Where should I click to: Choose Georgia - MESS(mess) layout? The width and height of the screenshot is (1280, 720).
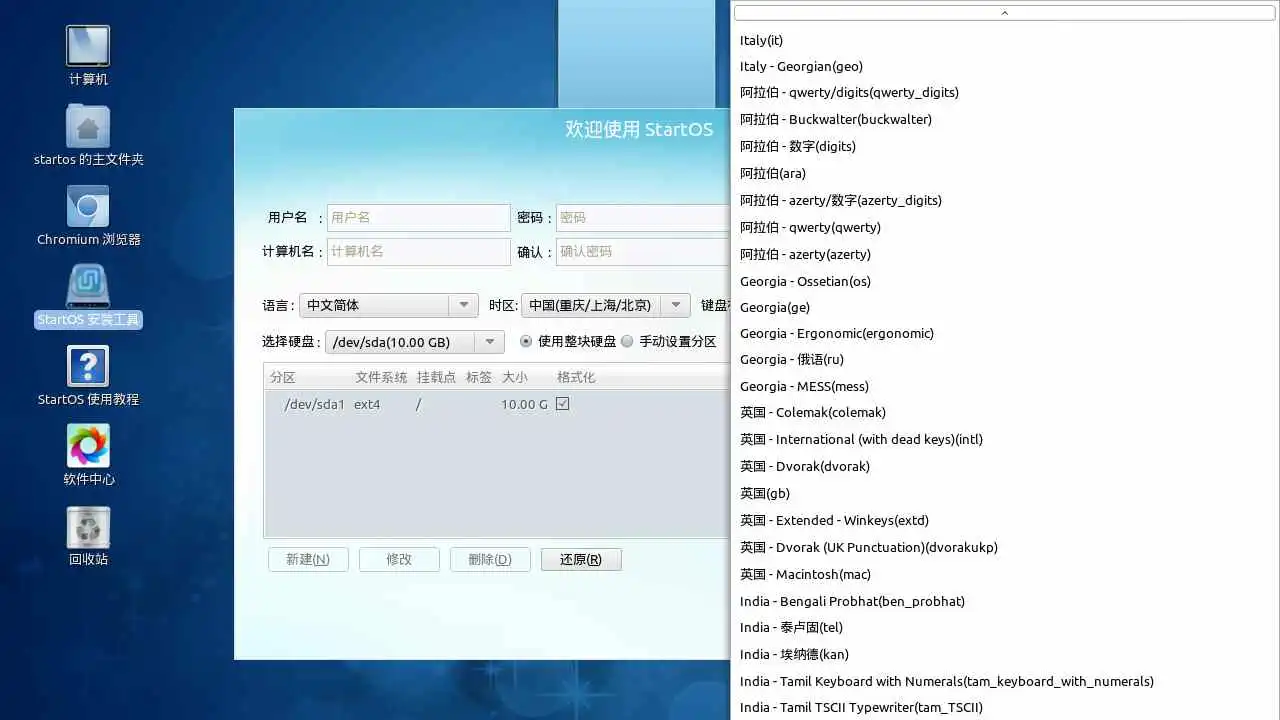click(1005, 386)
